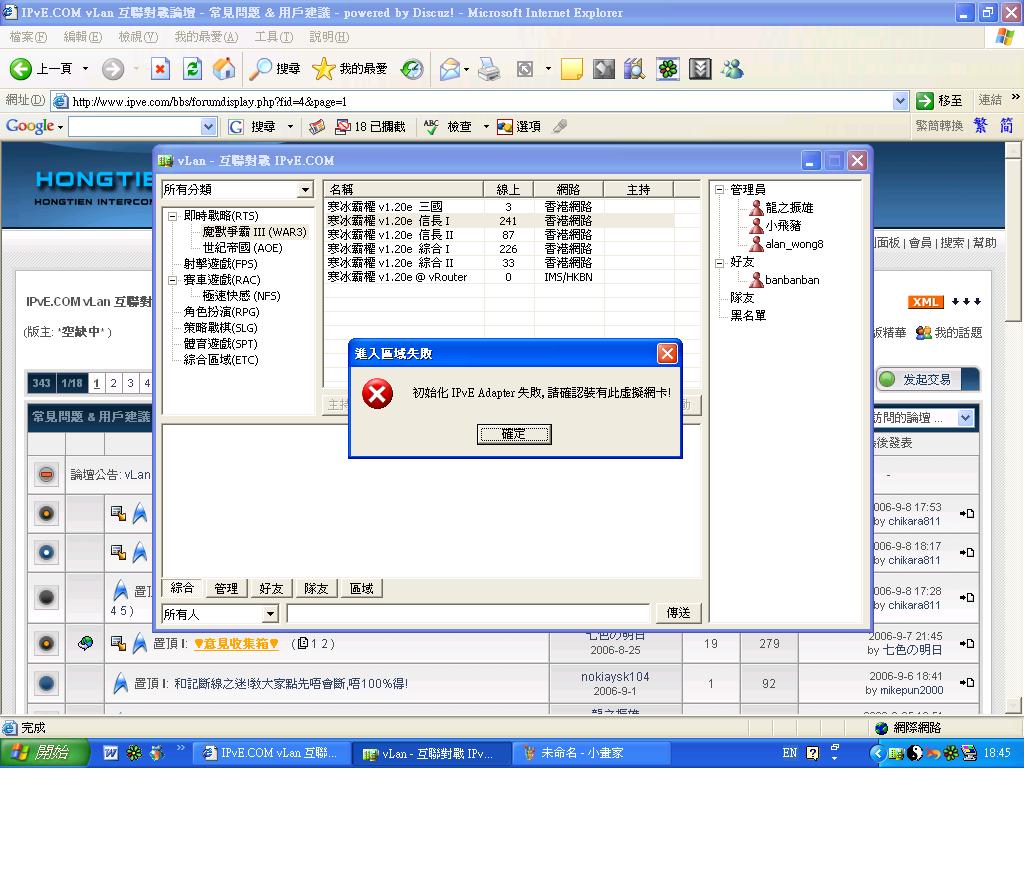Select 魔獸爭霸 III (WAR3) in tree

254,232
